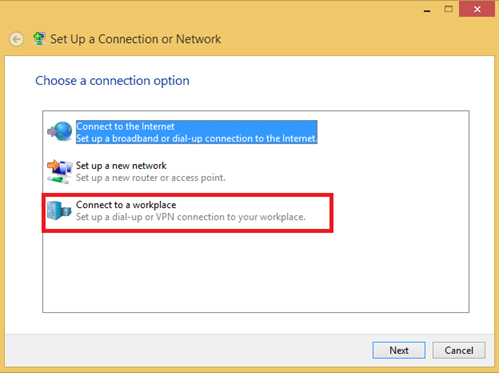Image resolution: width=499 pixels, height=373 pixels.
Task: Click the dial-up or VPN connection description
Action: click(191, 217)
